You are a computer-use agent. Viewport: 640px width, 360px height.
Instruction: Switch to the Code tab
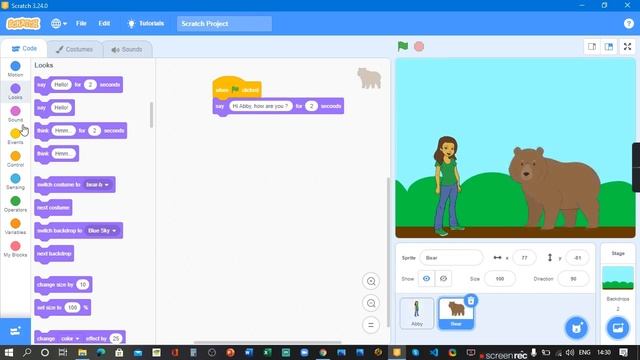24,49
